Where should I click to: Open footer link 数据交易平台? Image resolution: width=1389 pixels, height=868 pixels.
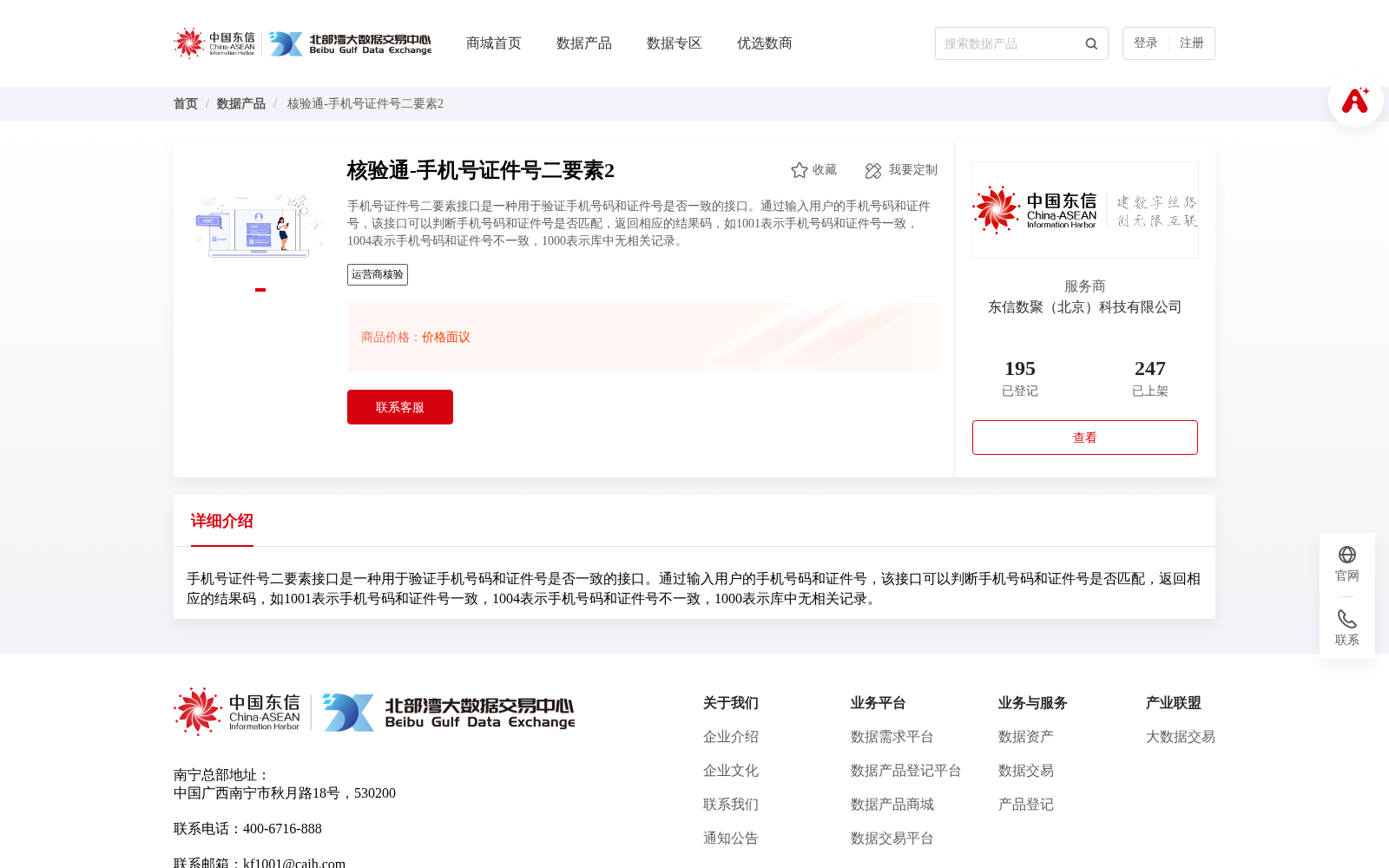pyautogui.click(x=892, y=838)
